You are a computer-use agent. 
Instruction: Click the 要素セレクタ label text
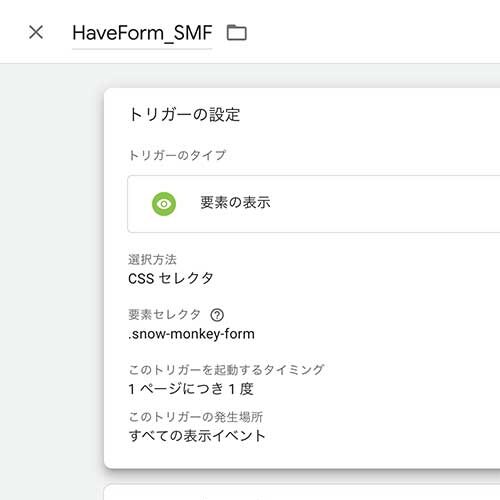coord(164,314)
